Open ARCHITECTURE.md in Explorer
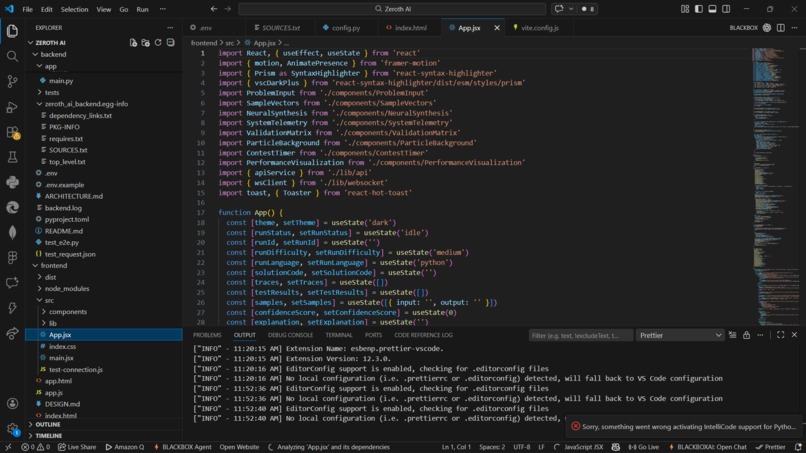This screenshot has height=453, width=806. click(74, 196)
